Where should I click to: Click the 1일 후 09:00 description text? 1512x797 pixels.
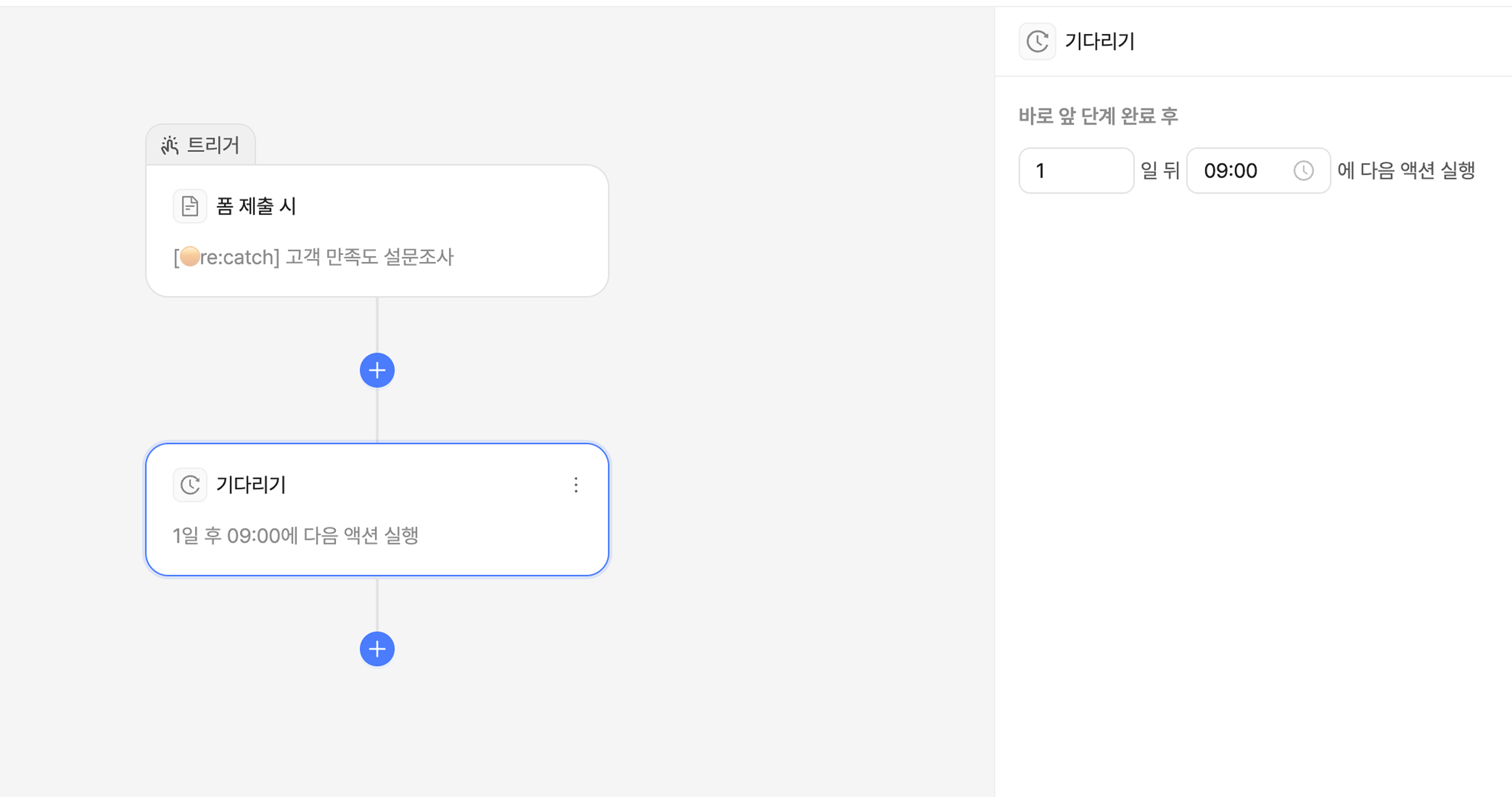(295, 536)
